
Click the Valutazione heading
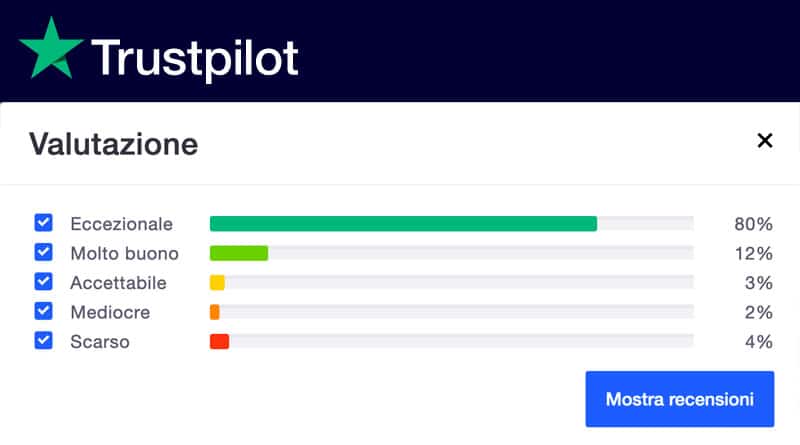click(x=113, y=144)
